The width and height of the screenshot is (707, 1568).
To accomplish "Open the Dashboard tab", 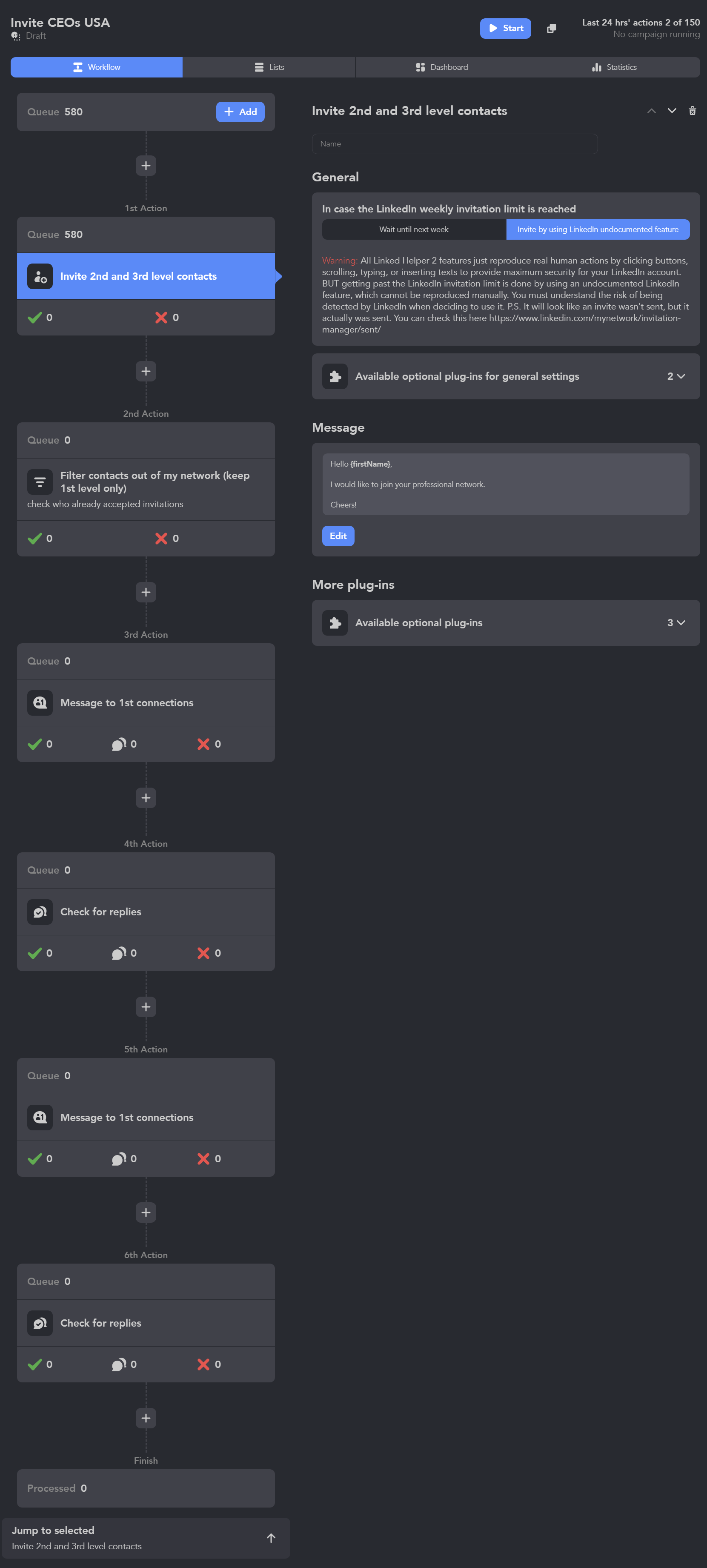I will pyautogui.click(x=442, y=68).
